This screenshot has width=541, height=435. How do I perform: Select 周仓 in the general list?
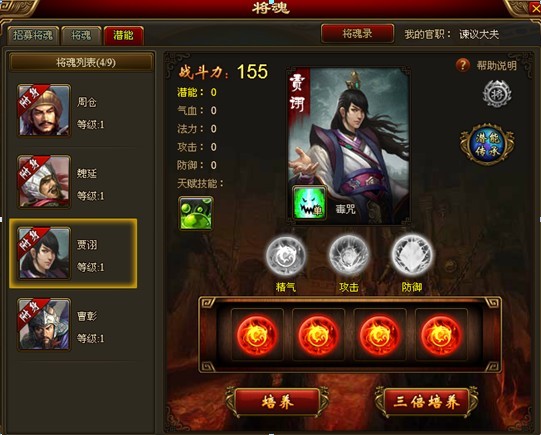(x=73, y=111)
